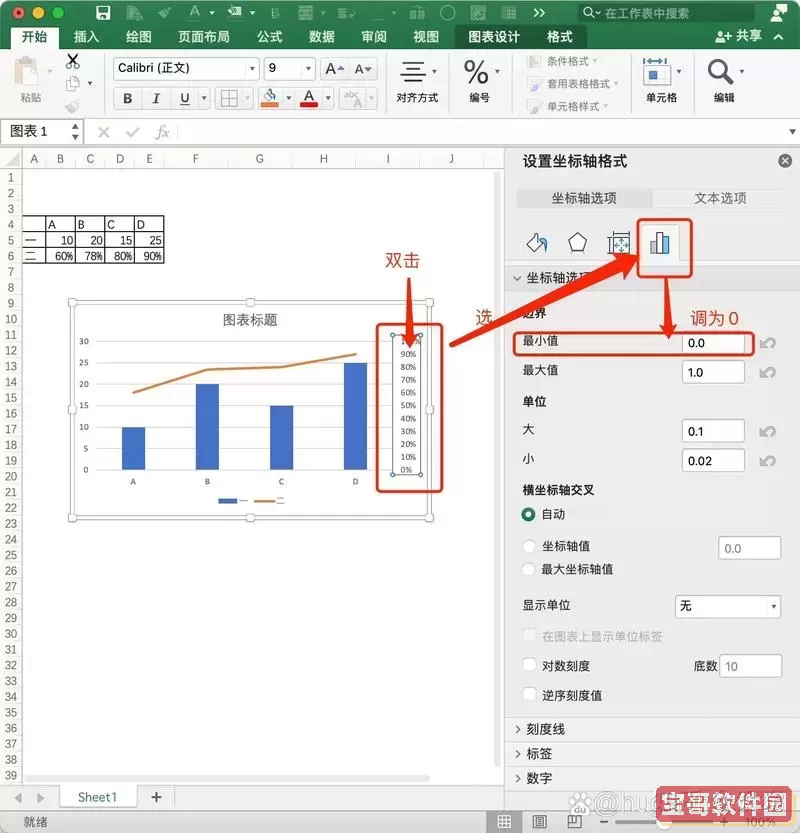Expand the 刻度线 section

point(518,729)
